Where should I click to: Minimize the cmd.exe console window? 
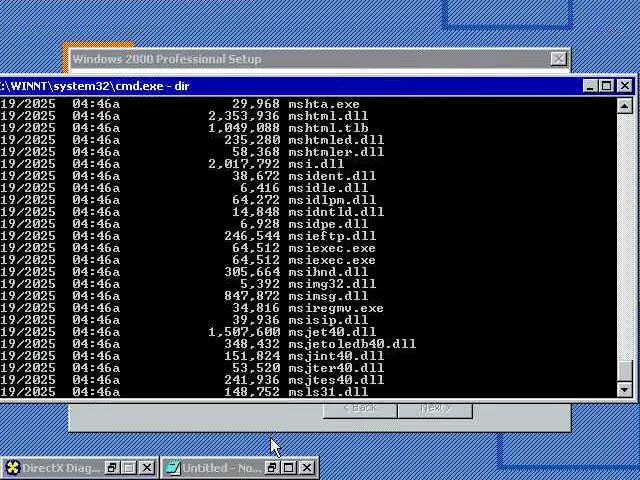coord(590,86)
